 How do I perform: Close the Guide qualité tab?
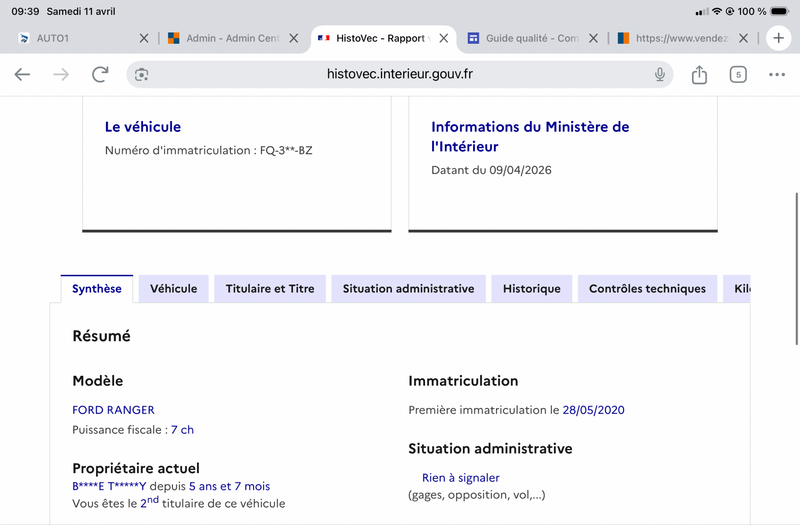(593, 38)
